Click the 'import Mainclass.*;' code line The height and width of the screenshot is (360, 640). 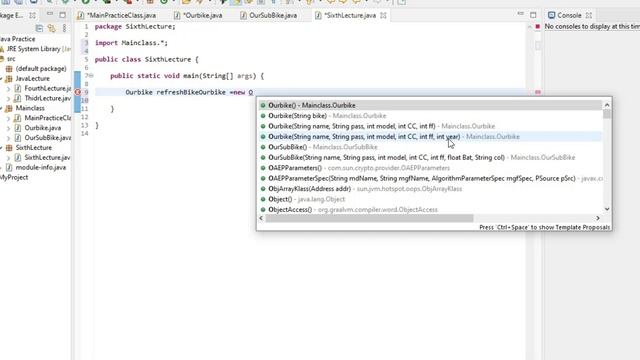pyautogui.click(x=131, y=43)
